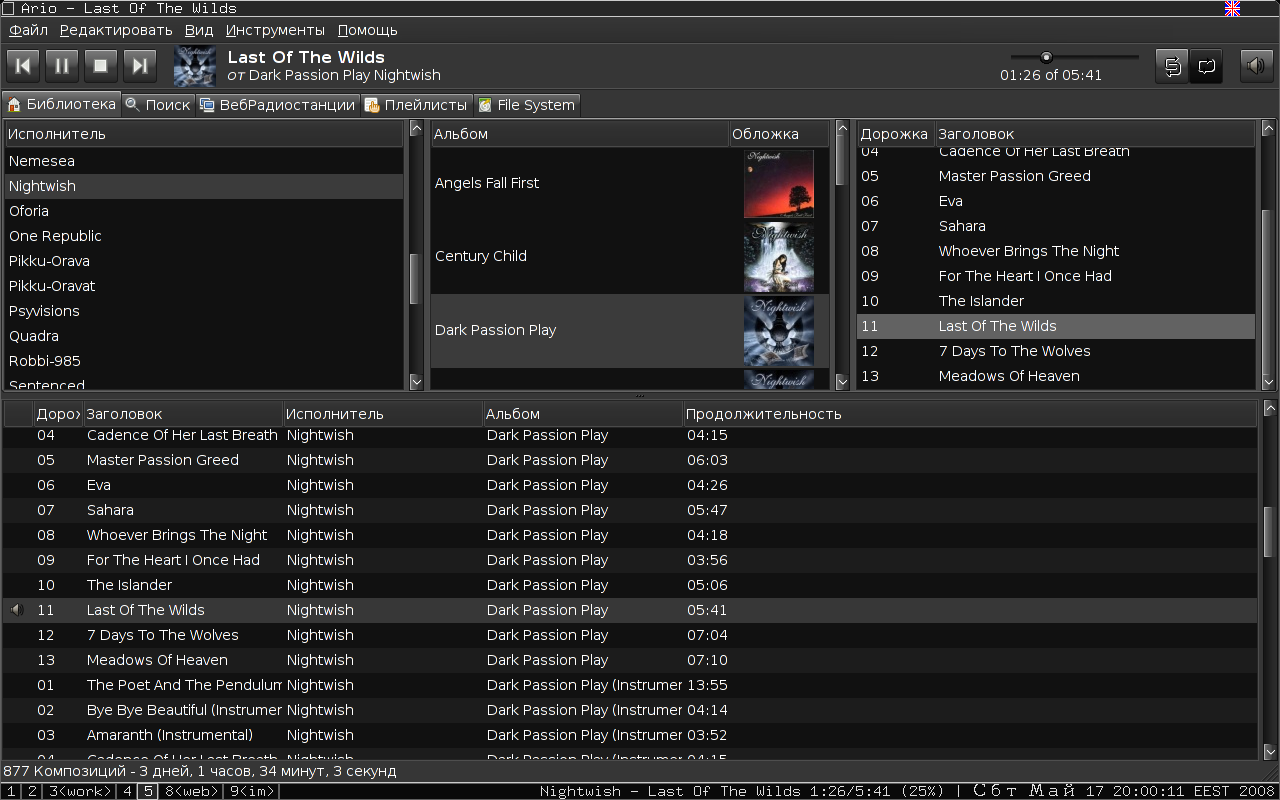Select Amaranth (Instrumental) in playlist
Image resolution: width=1280 pixels, height=800 pixels.
[631, 735]
